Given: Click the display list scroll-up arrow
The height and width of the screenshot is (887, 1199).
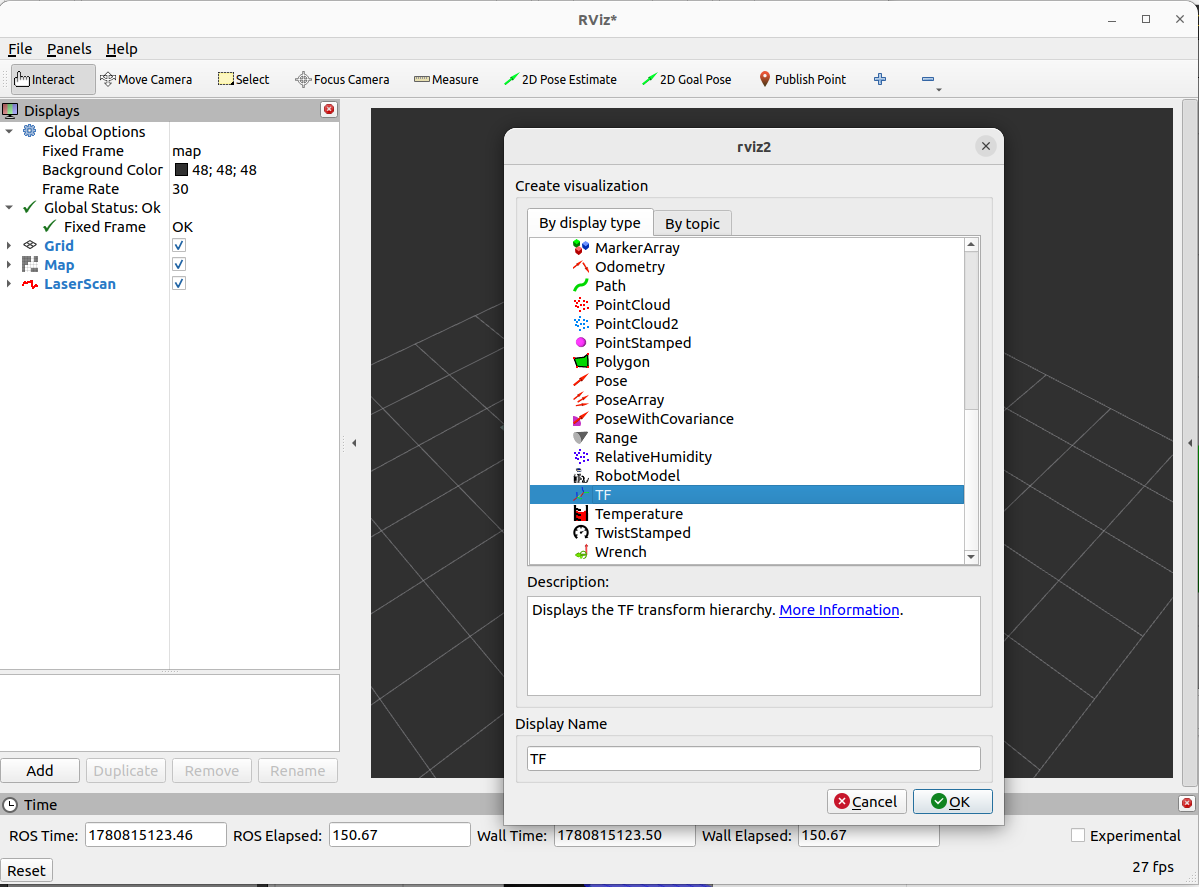Looking at the screenshot, I should pos(971,245).
